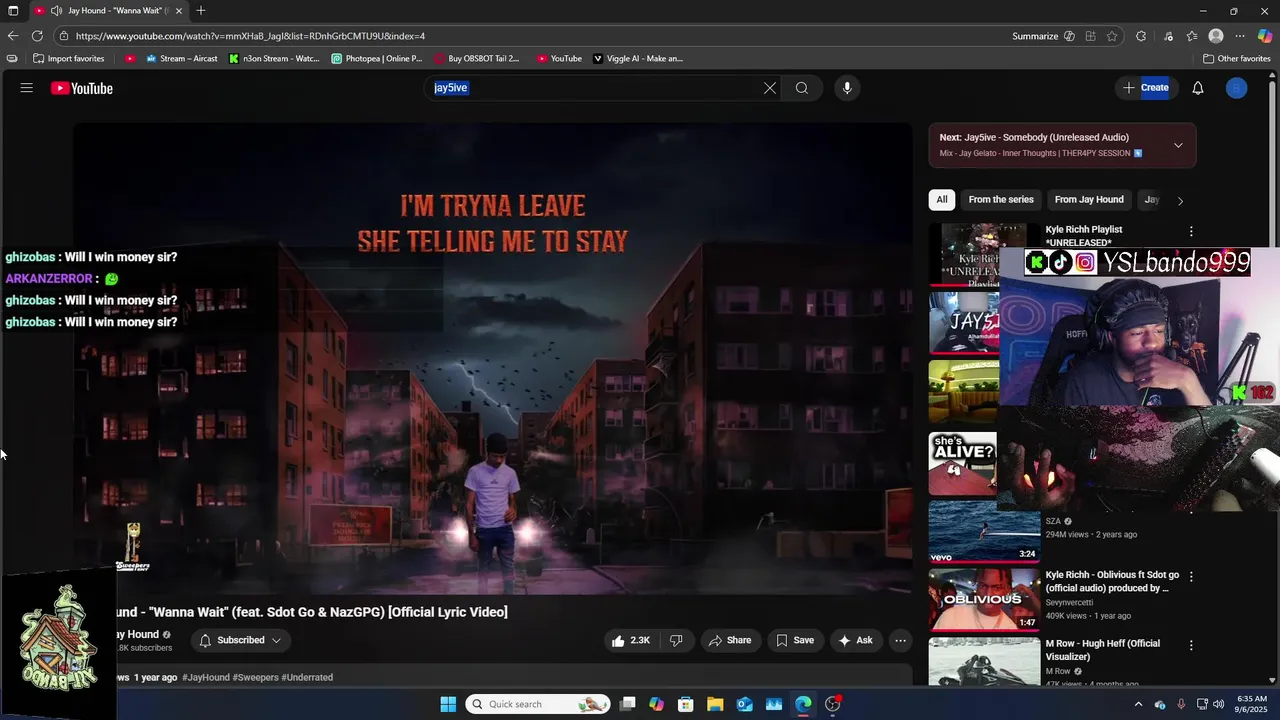Open the Windows Start menu
1280x720 pixels.
pos(448,704)
